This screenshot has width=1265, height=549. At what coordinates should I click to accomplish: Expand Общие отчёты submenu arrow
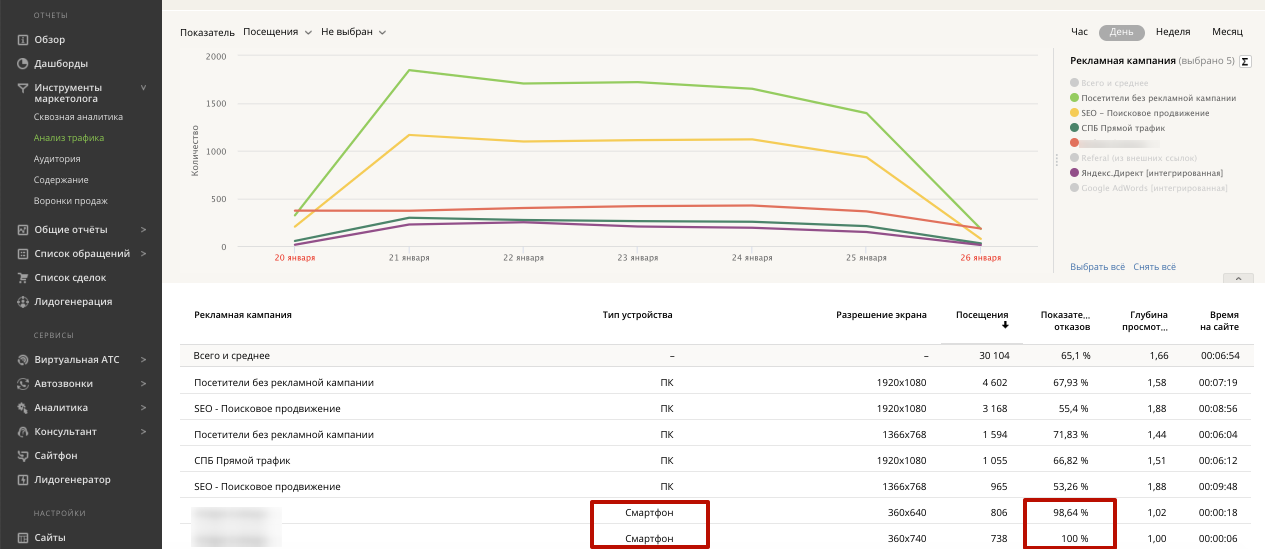[x=143, y=230]
